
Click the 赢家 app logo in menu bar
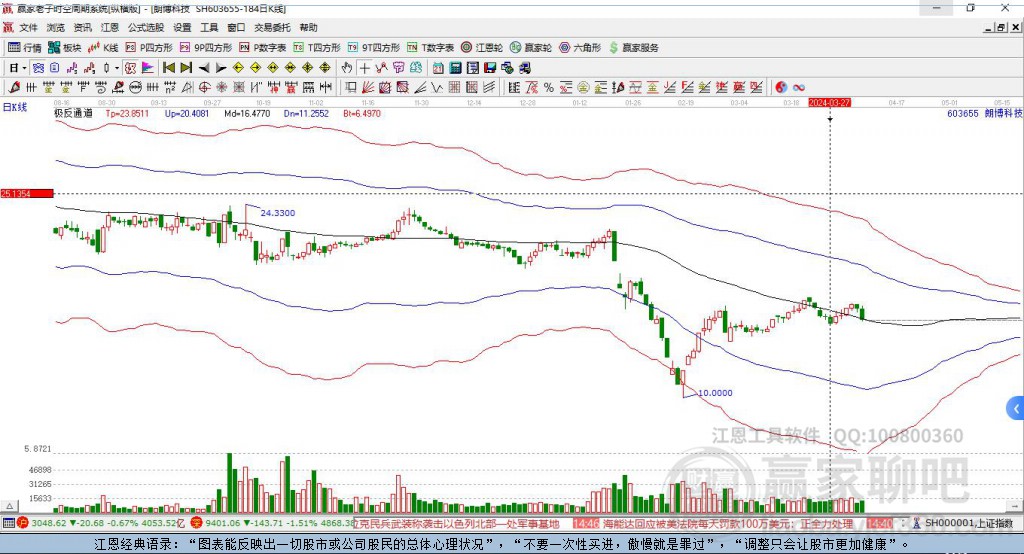[x=8, y=27]
